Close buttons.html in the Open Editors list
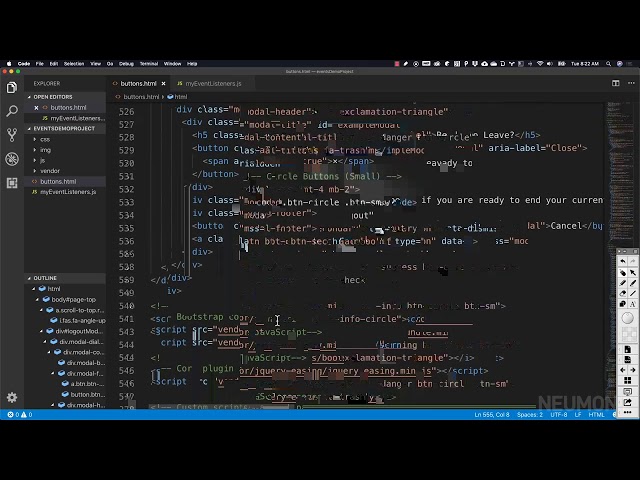The height and width of the screenshot is (480, 640). [x=36, y=108]
